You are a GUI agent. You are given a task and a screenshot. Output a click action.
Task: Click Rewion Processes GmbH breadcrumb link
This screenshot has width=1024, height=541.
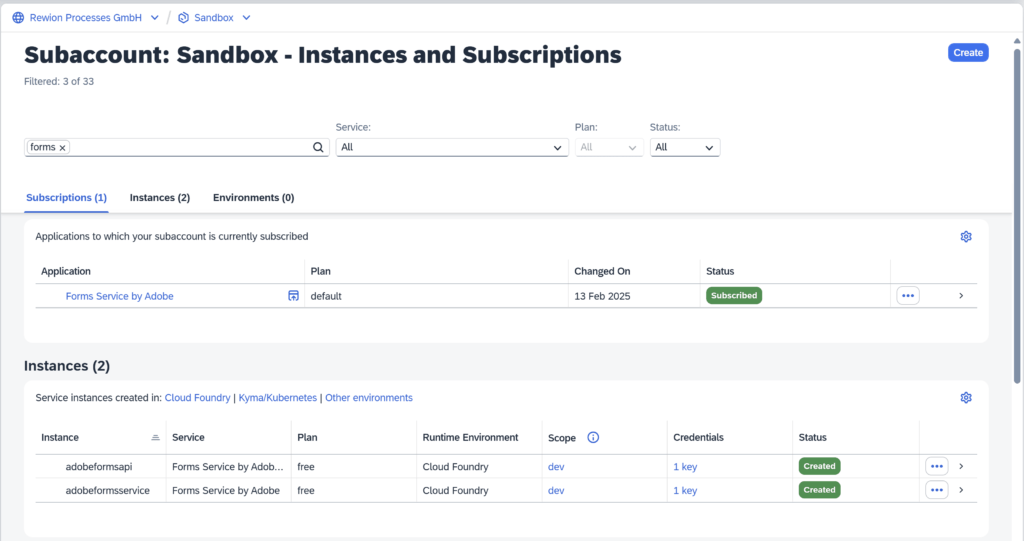86,18
